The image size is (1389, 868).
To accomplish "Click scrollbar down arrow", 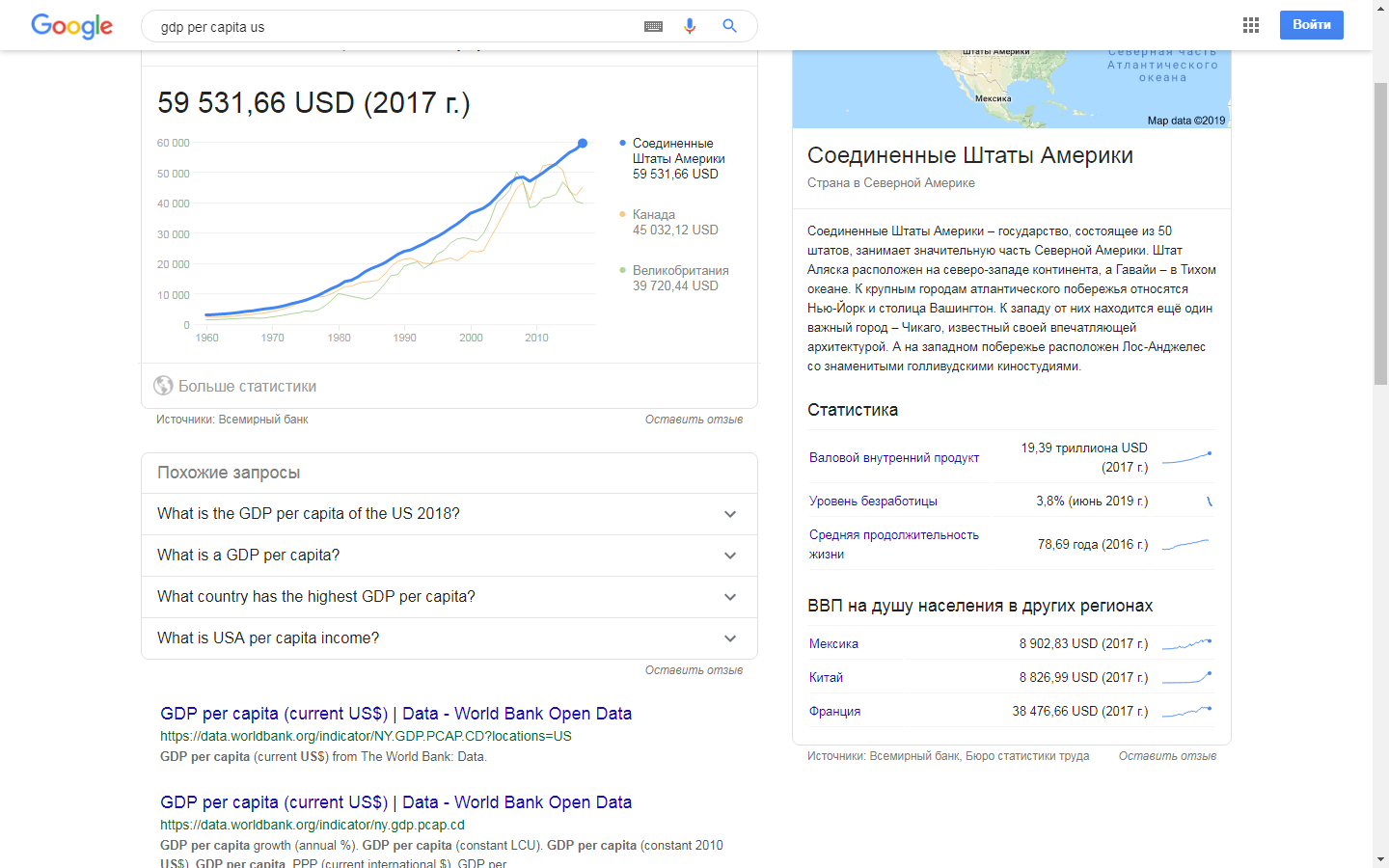I will pyautogui.click(x=1380, y=859).
